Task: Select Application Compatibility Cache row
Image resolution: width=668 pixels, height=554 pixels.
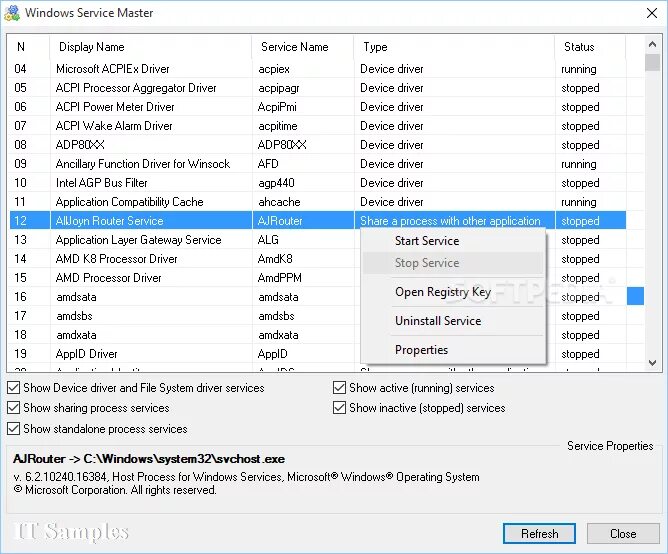Action: coord(317,202)
